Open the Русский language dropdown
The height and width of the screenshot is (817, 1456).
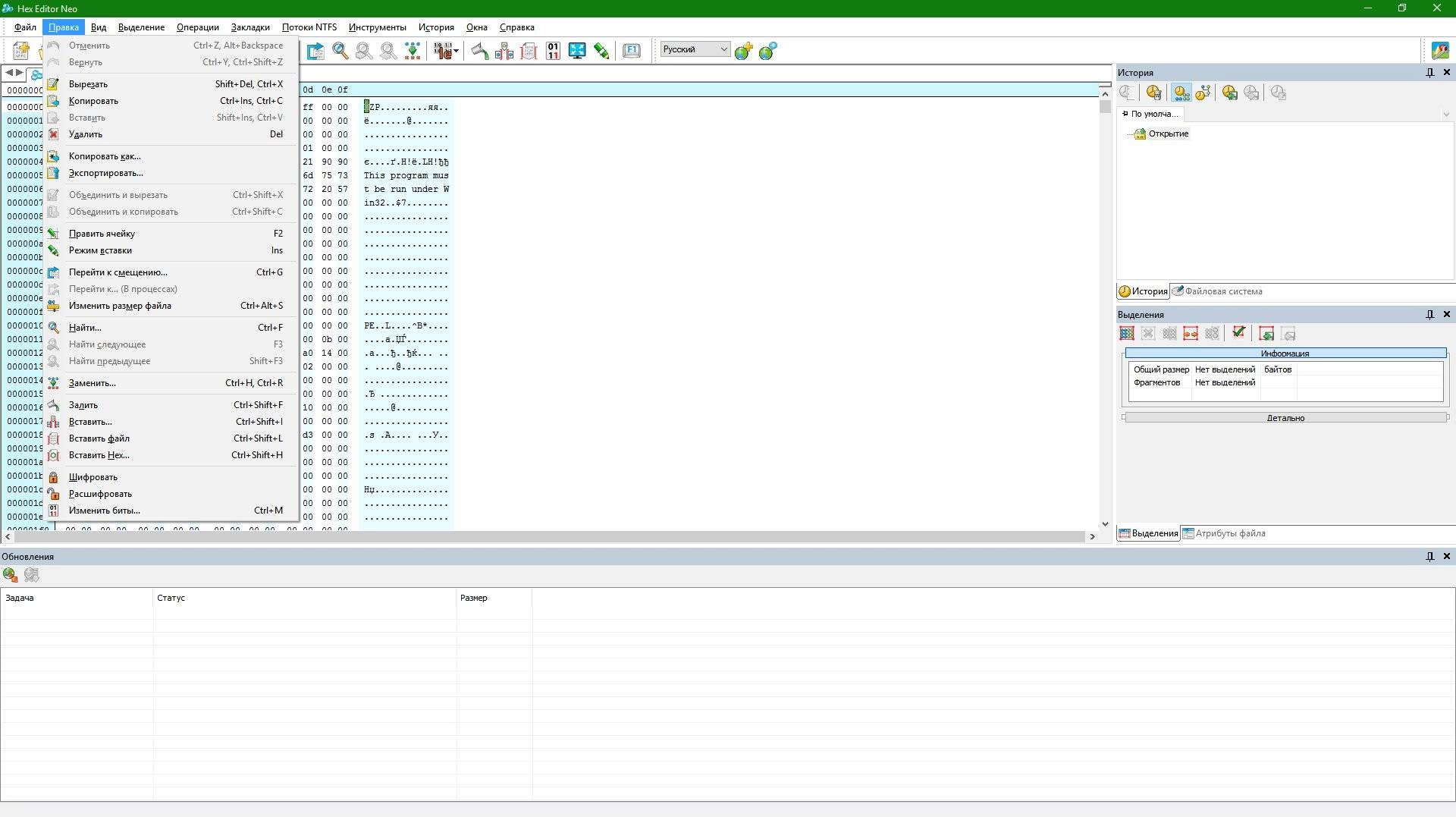coord(695,49)
